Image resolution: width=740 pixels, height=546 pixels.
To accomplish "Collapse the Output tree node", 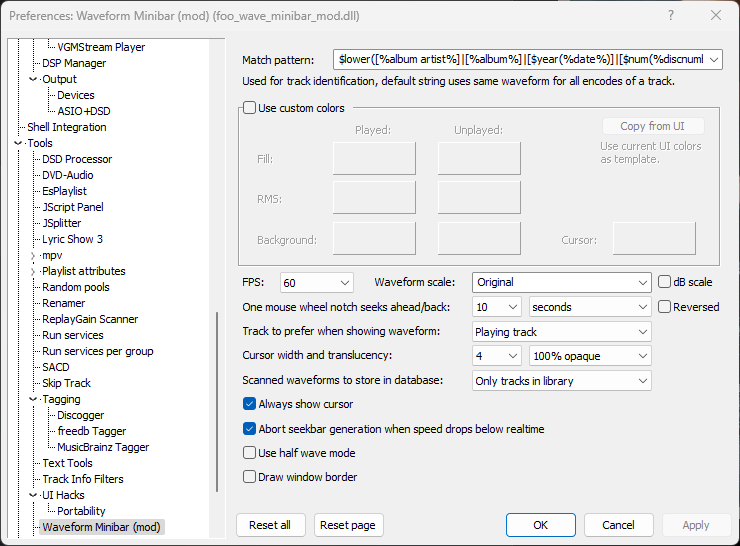I will [x=33, y=79].
